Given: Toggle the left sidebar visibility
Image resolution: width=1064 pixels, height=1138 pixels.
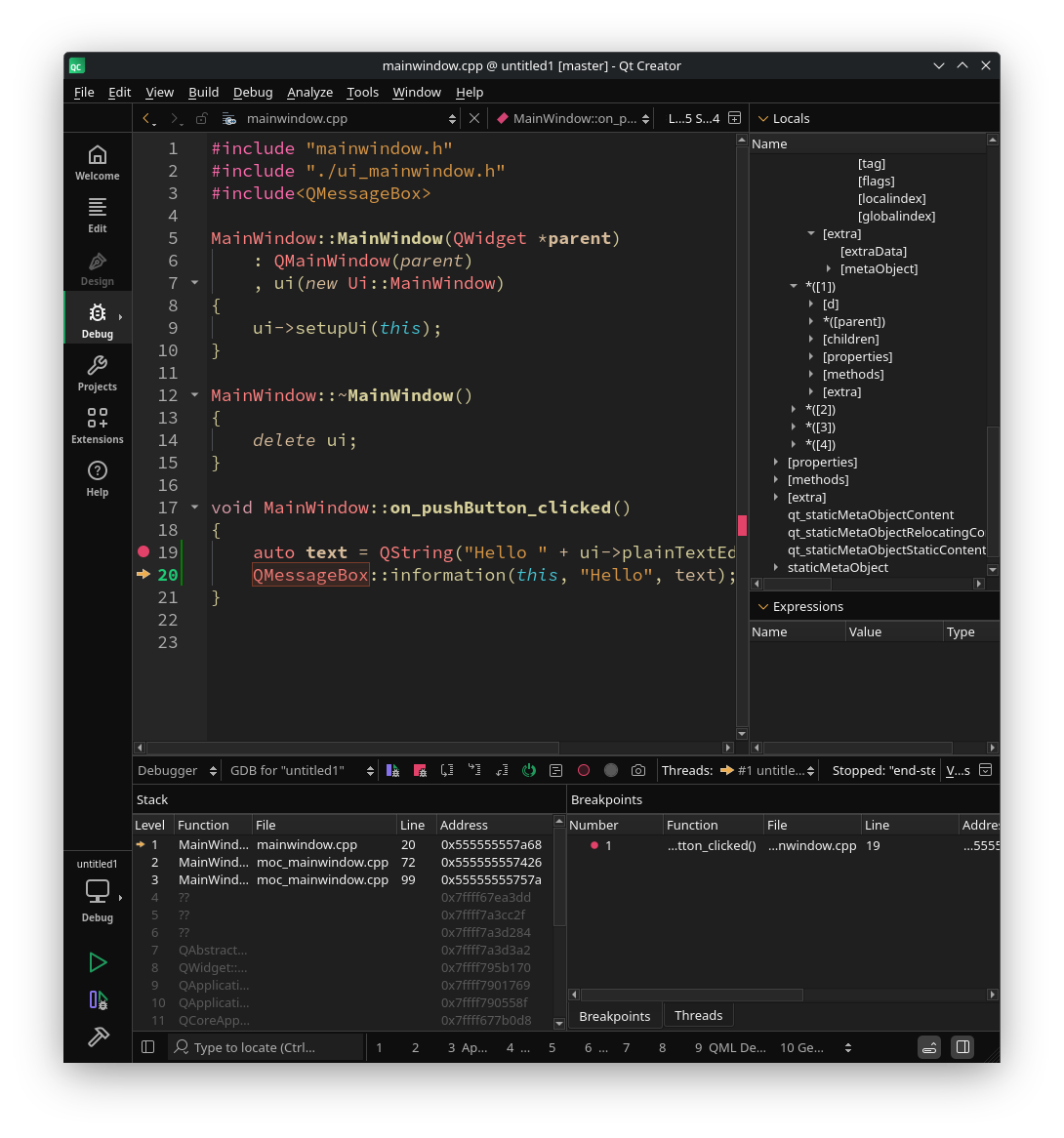Looking at the screenshot, I should click(148, 1047).
